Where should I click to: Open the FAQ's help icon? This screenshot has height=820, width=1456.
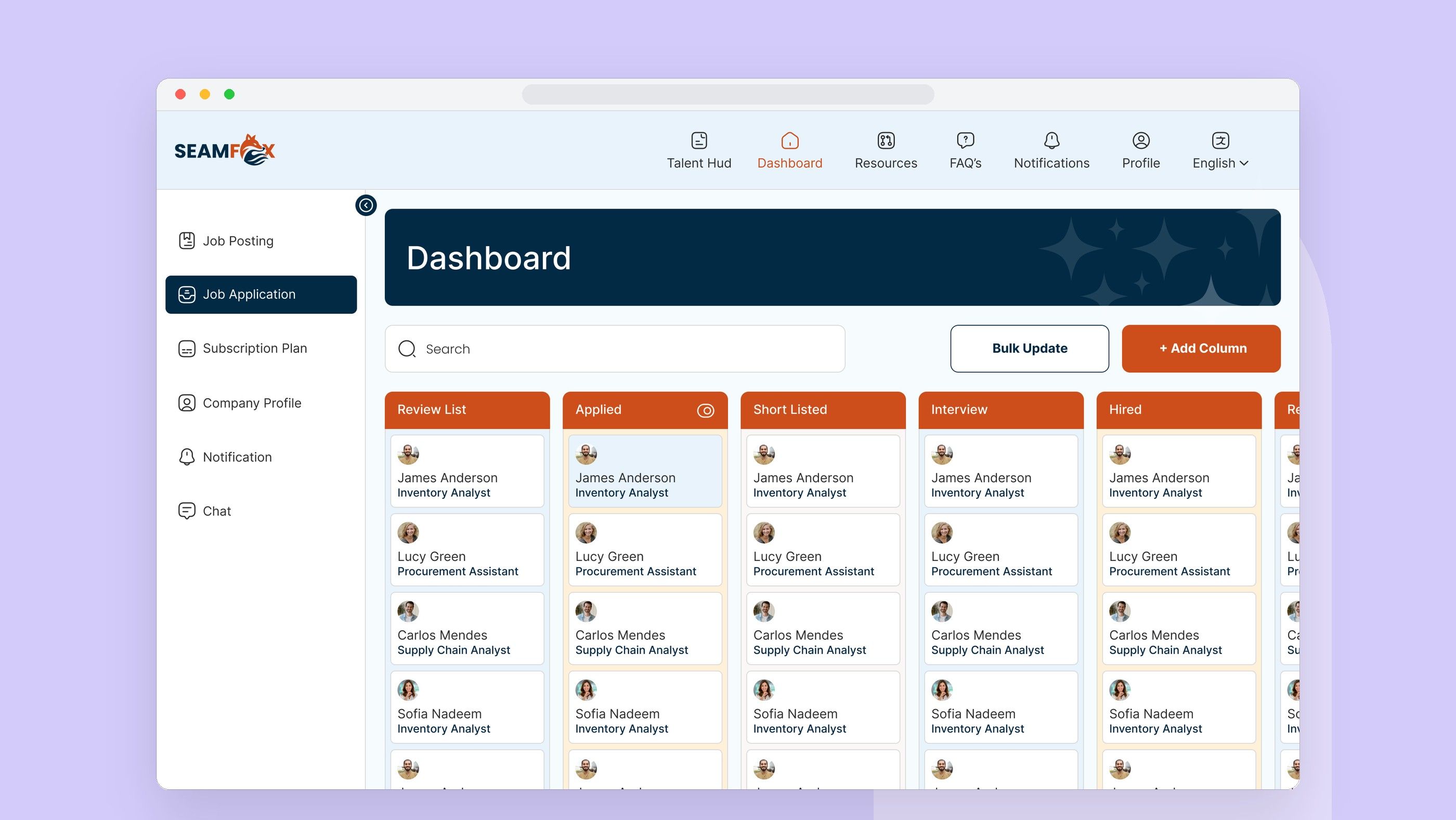tap(966, 140)
